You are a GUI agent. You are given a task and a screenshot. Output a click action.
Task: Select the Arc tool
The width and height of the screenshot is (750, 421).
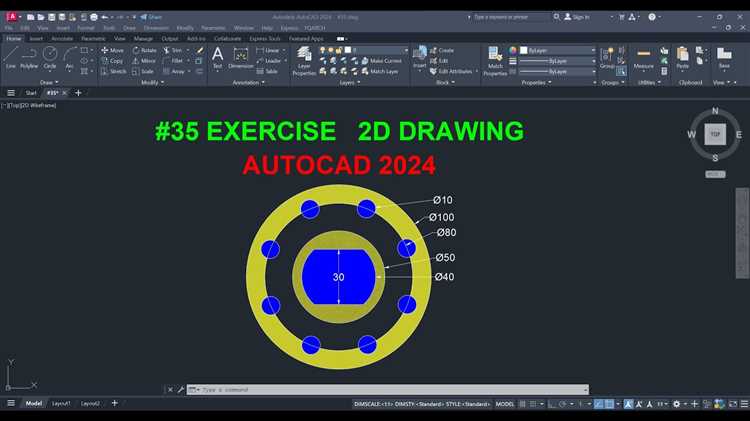[70, 57]
